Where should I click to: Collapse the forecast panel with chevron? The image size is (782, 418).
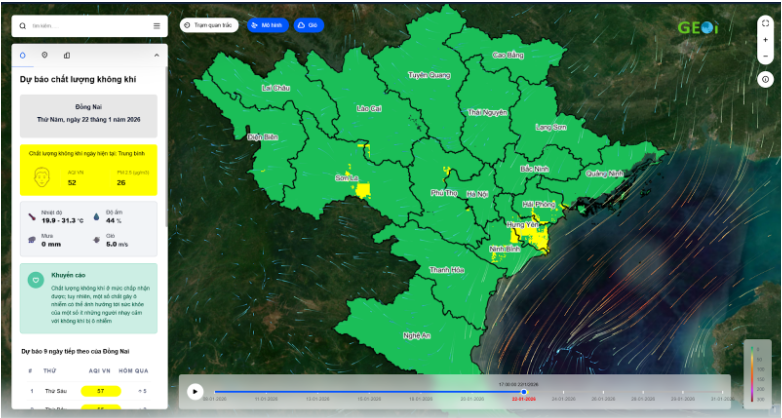click(x=156, y=55)
